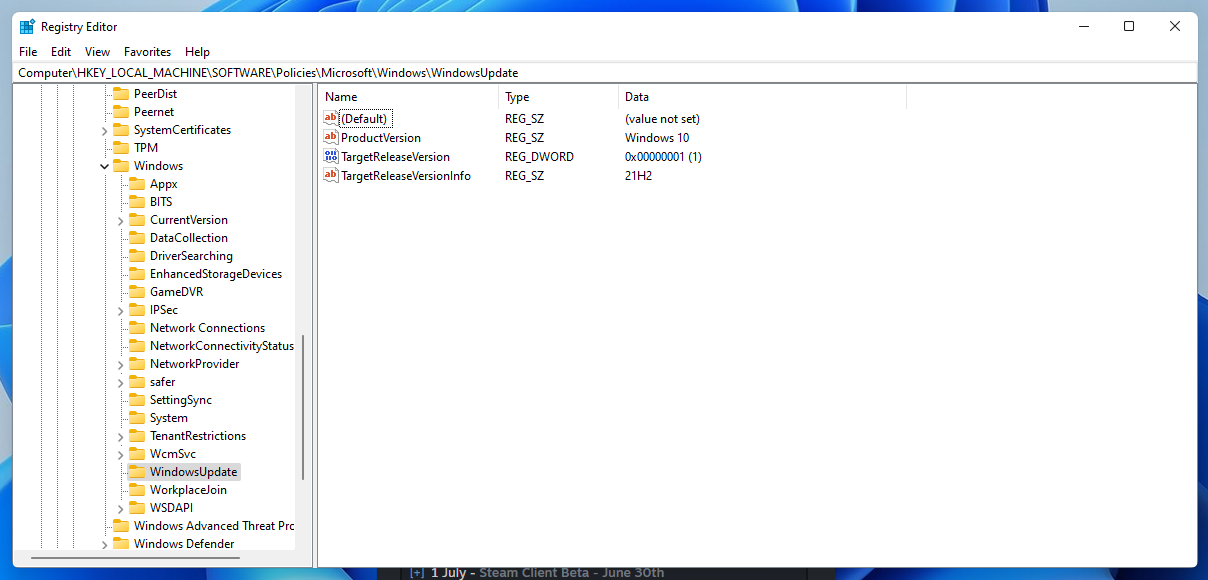Open the Favorites menu
Image resolution: width=1208 pixels, height=580 pixels.
coord(147,52)
